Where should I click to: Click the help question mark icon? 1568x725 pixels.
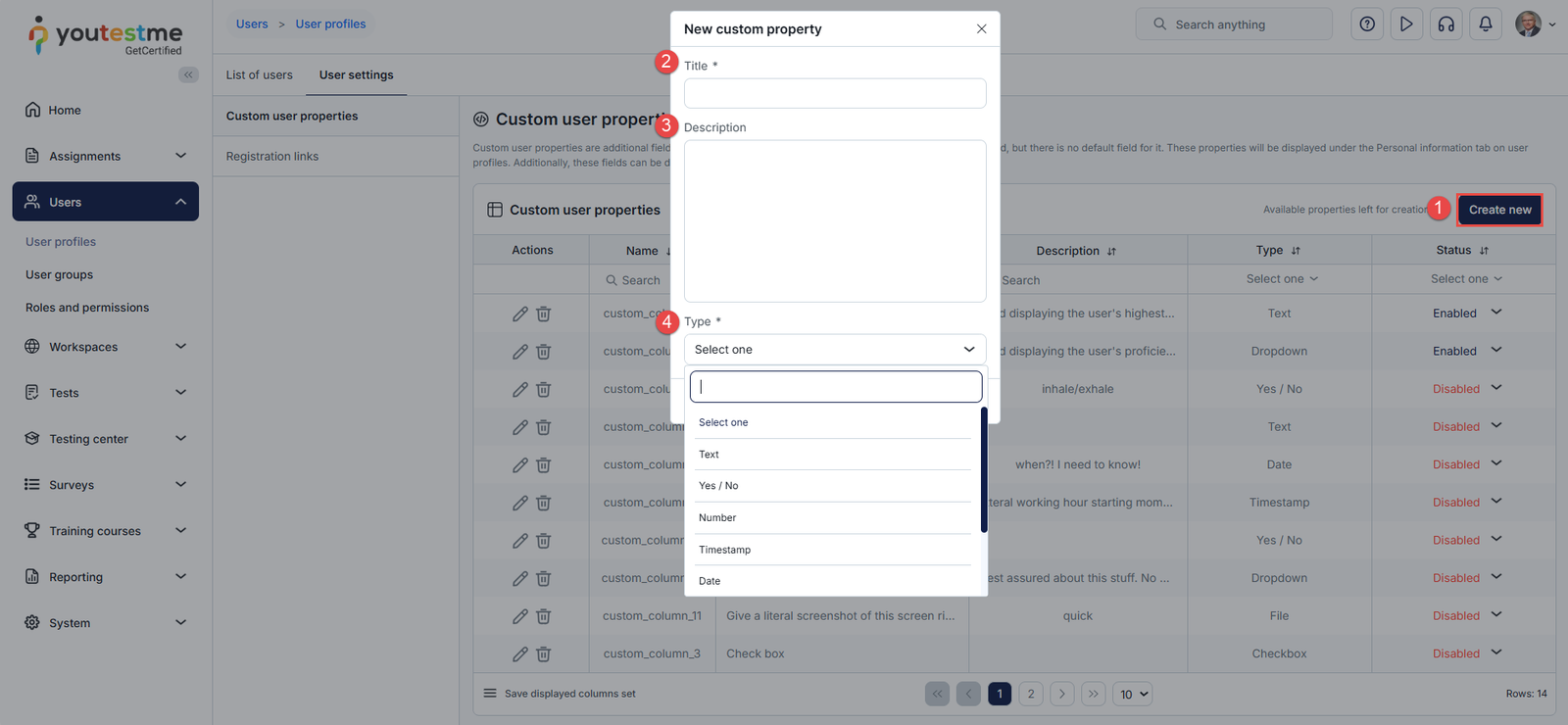pos(1367,24)
